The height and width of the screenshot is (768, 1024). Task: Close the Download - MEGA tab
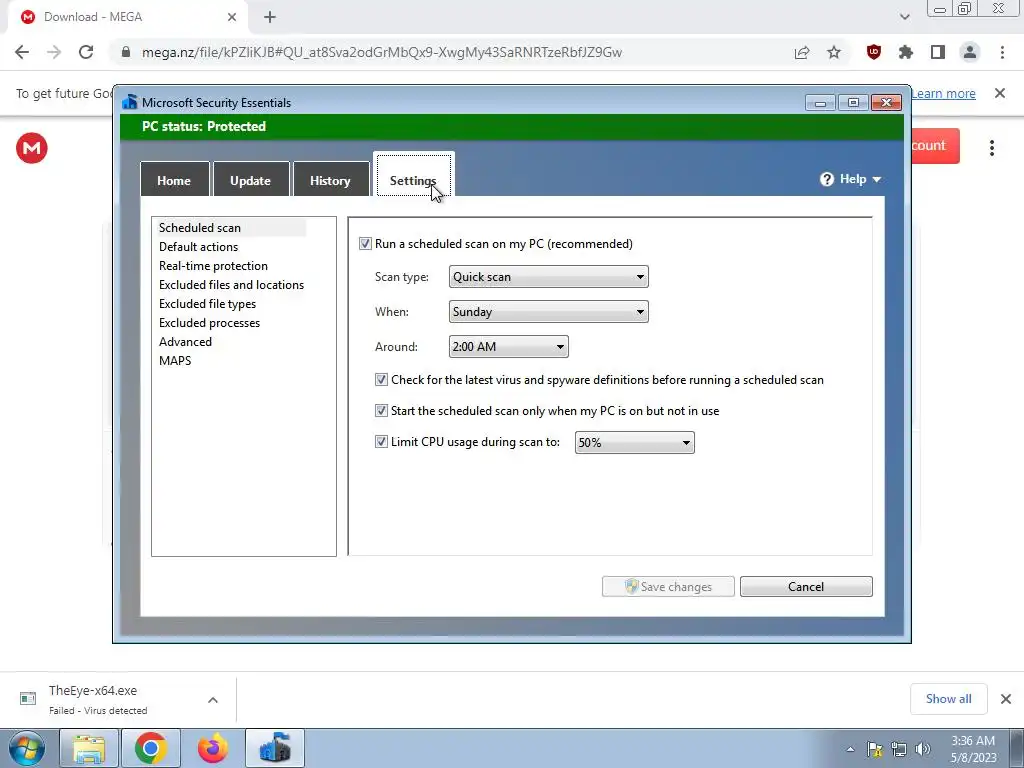(232, 17)
